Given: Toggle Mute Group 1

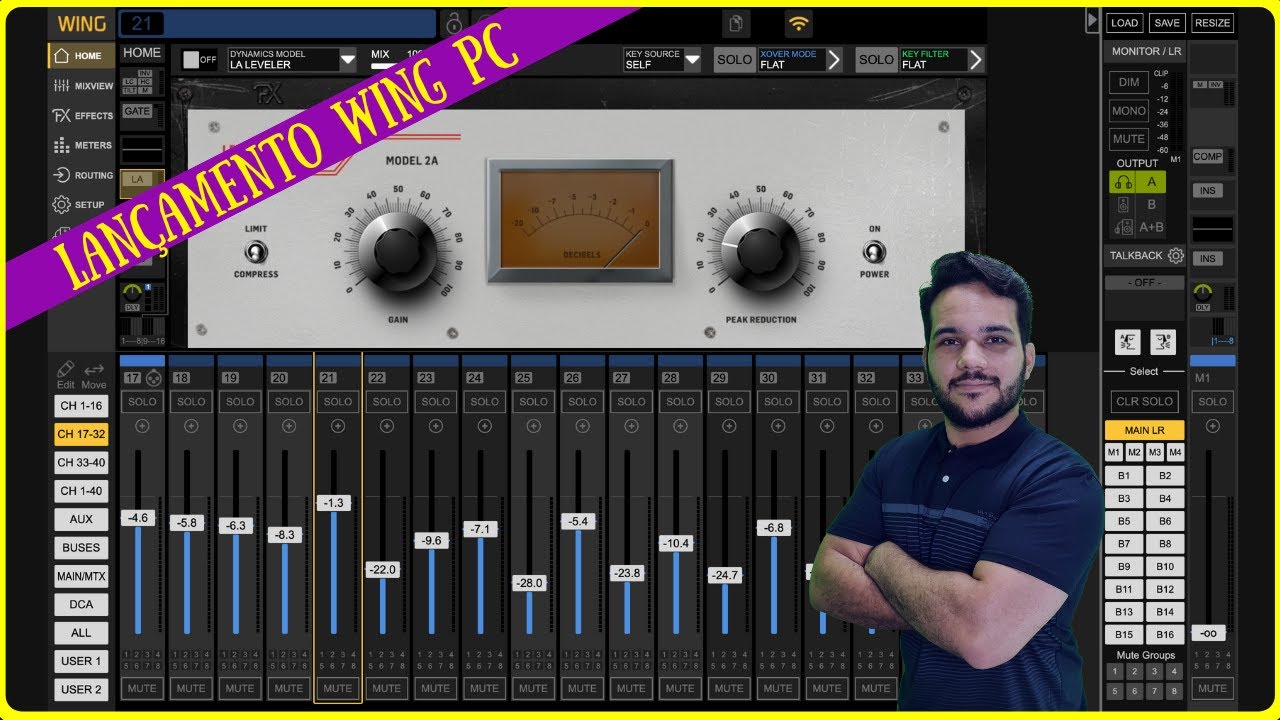Looking at the screenshot, I should tap(1113, 672).
